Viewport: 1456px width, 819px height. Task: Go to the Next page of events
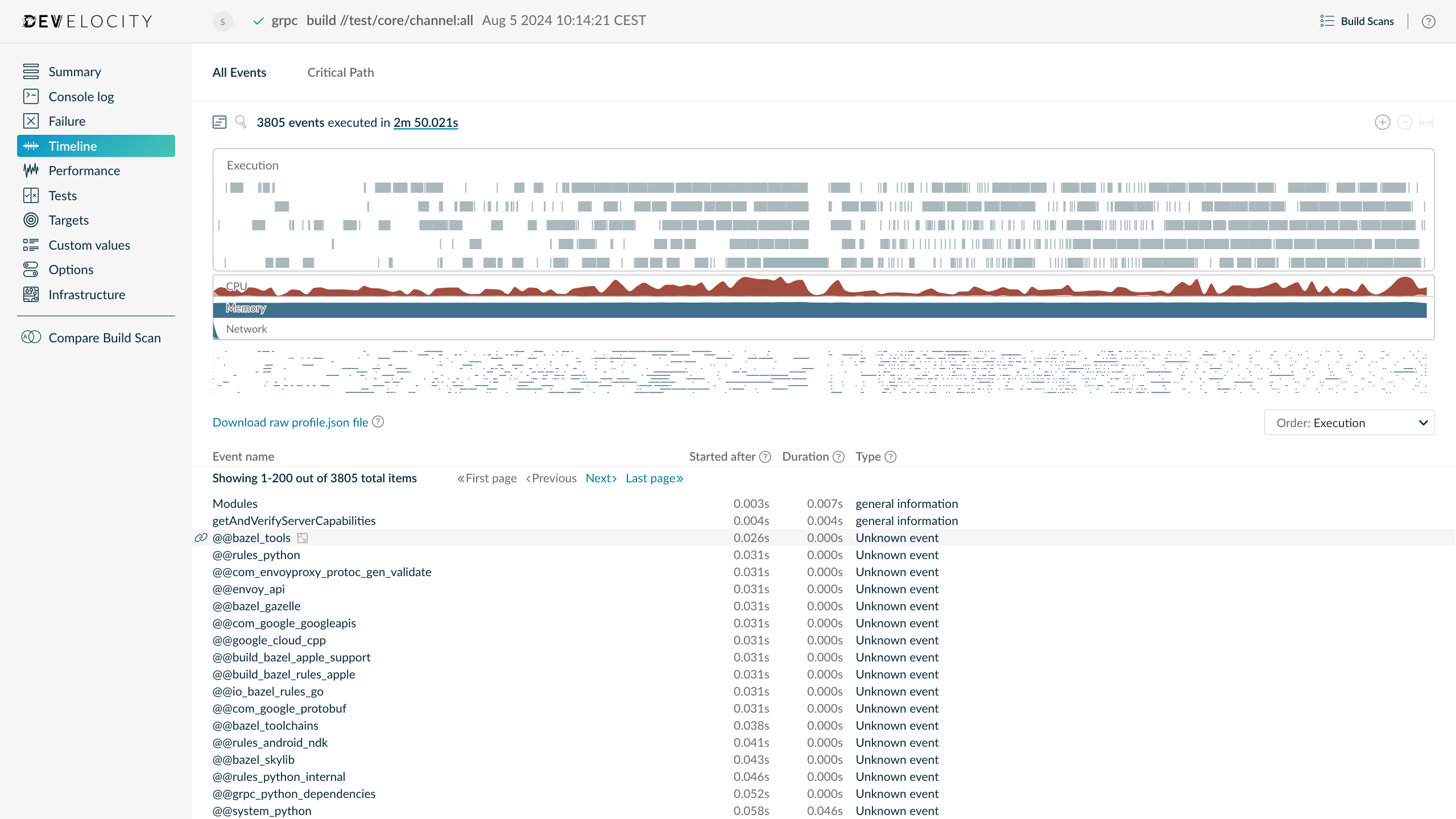pyautogui.click(x=600, y=478)
